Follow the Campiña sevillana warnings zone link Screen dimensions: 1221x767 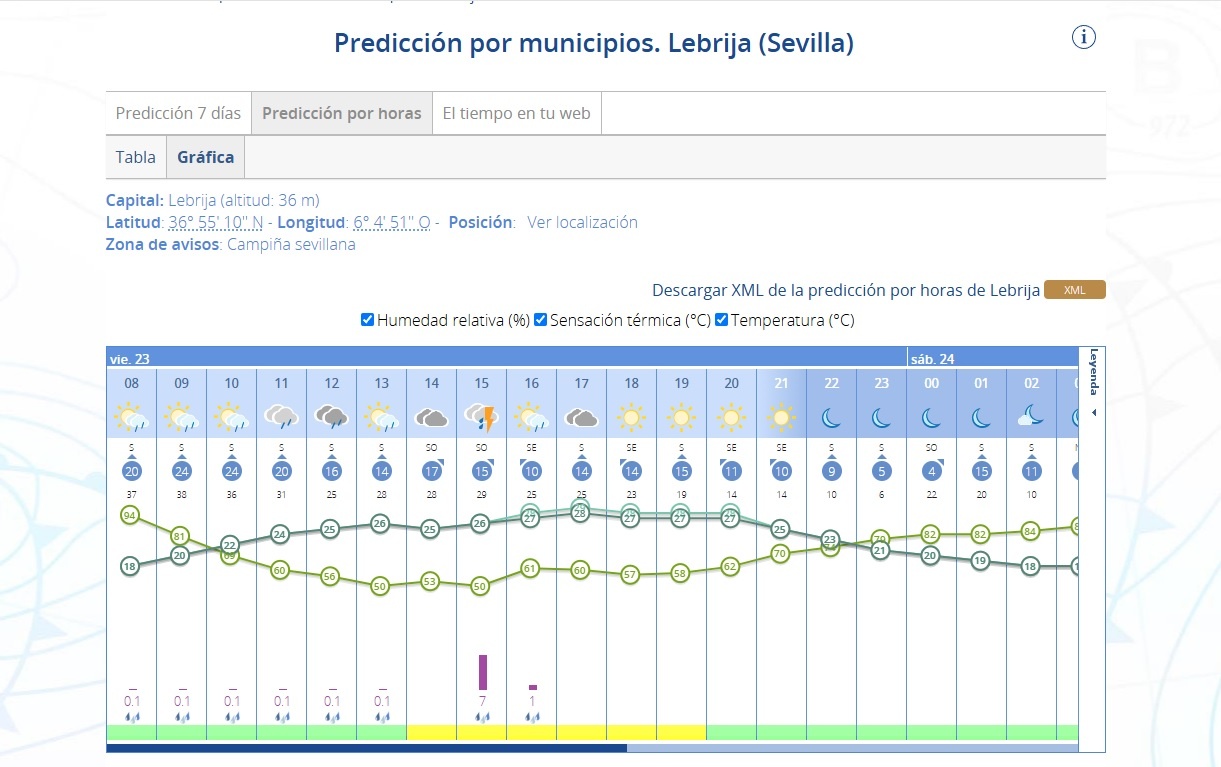pyautogui.click(x=291, y=244)
